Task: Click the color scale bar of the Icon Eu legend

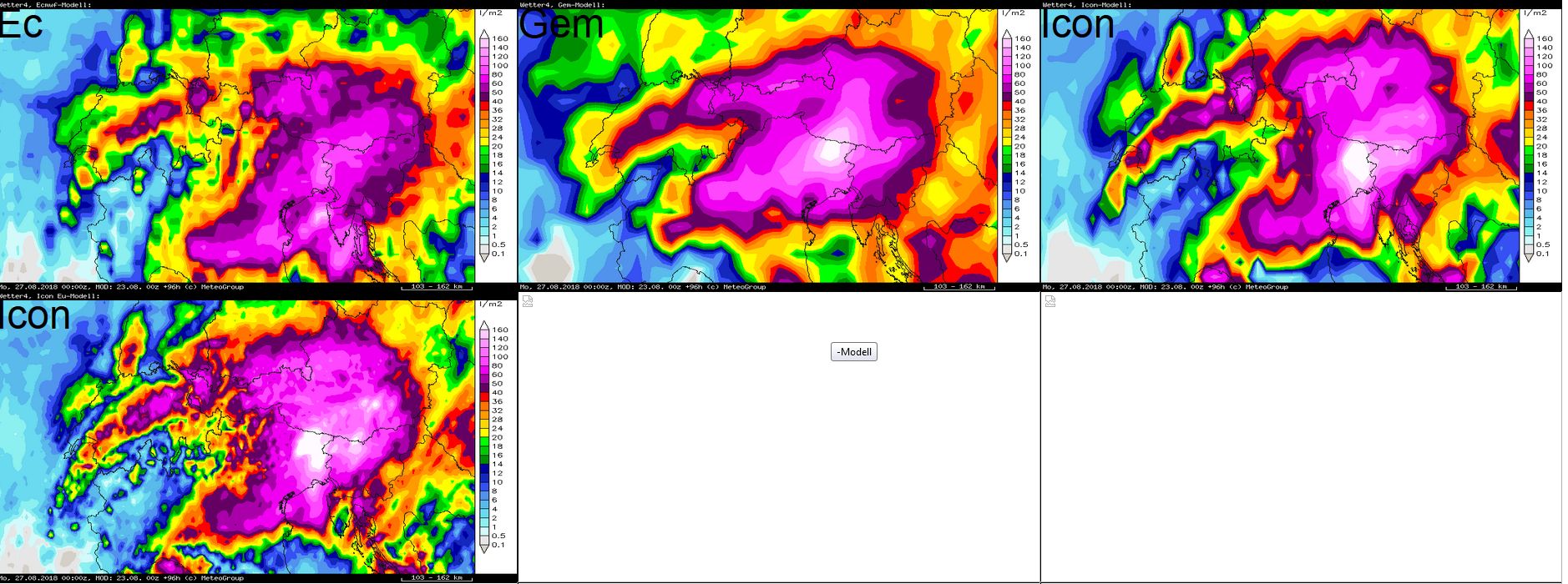Action: (x=484, y=437)
